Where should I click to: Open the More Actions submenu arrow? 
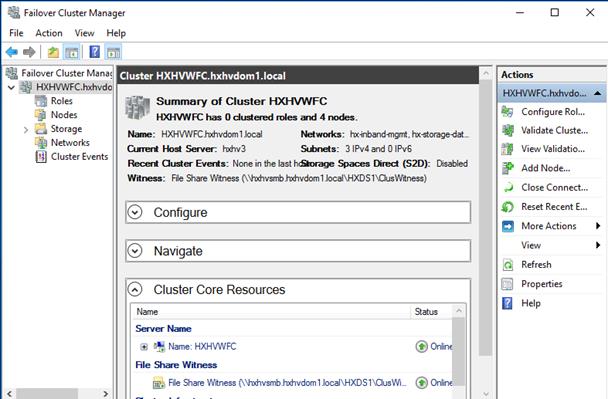pyautogui.click(x=598, y=226)
